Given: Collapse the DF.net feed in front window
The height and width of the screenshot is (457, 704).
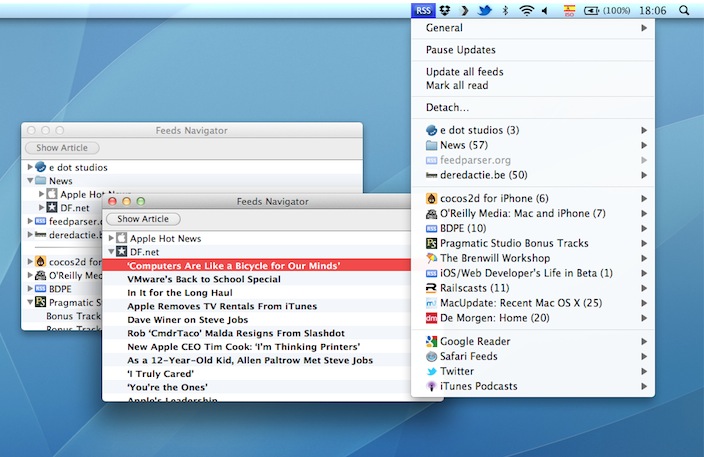Looking at the screenshot, I should pyautogui.click(x=111, y=252).
